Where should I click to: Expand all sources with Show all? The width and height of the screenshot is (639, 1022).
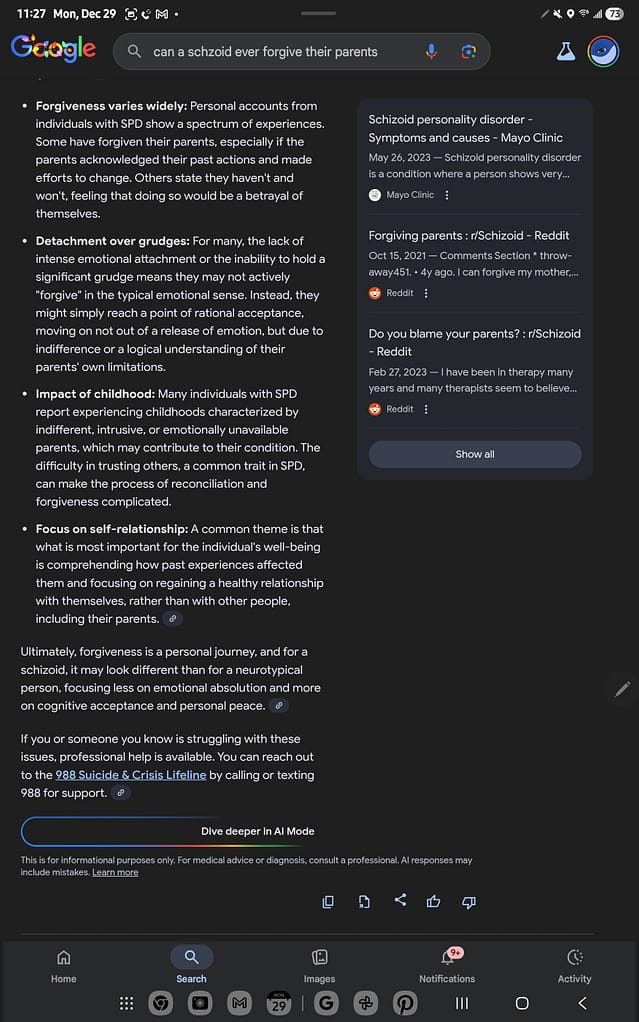(x=474, y=453)
